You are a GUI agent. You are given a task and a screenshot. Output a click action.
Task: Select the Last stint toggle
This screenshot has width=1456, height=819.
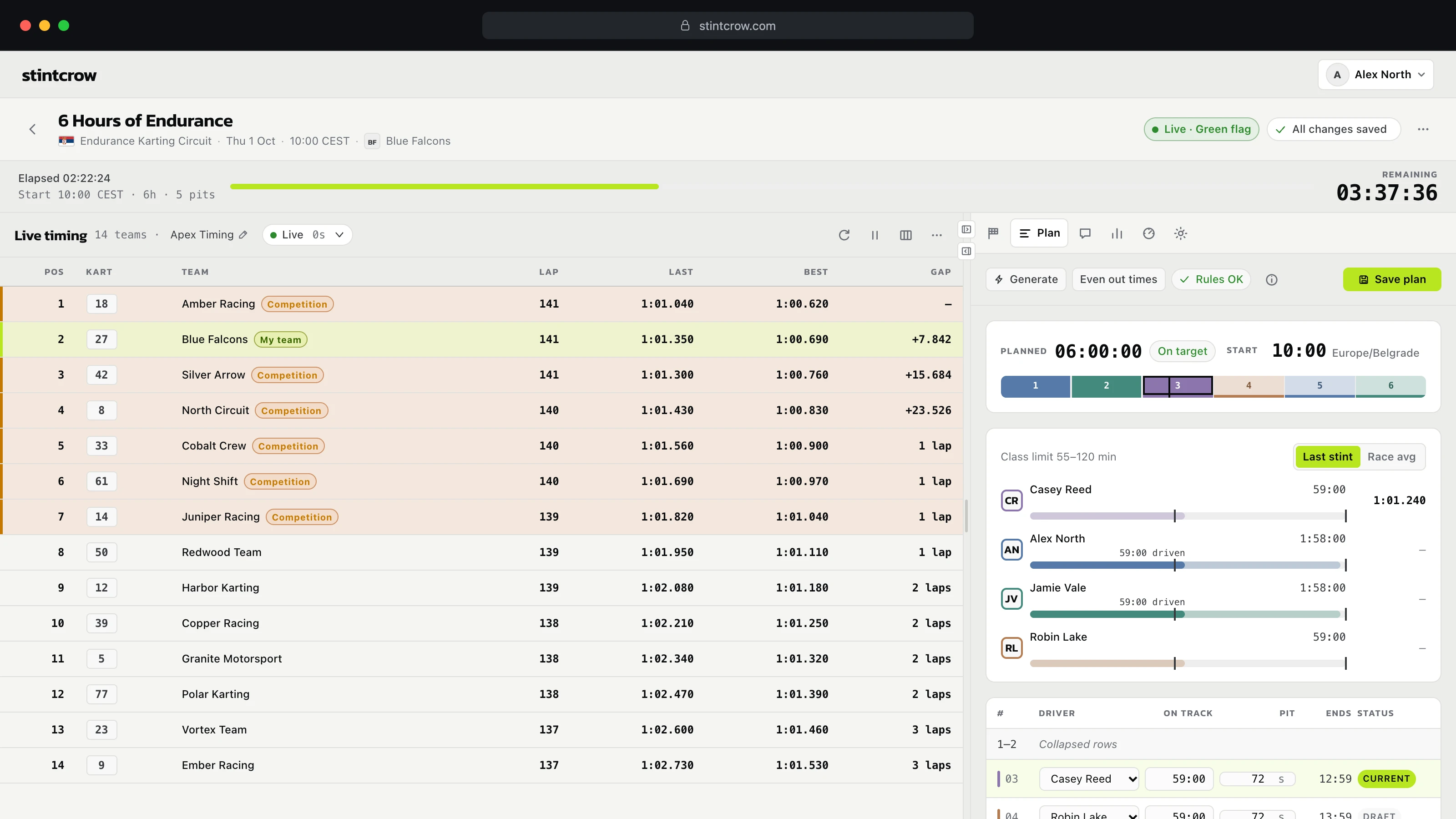tap(1327, 457)
